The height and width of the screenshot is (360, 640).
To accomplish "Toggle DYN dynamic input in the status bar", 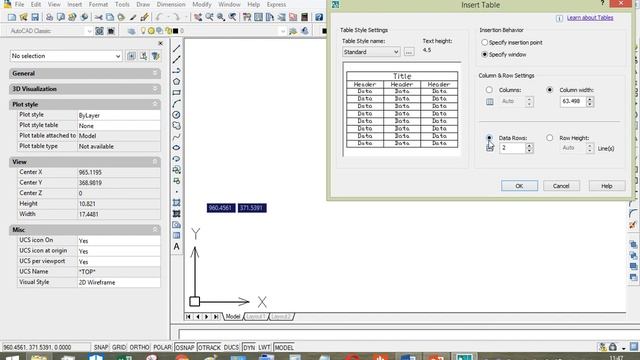I will point(249,347).
